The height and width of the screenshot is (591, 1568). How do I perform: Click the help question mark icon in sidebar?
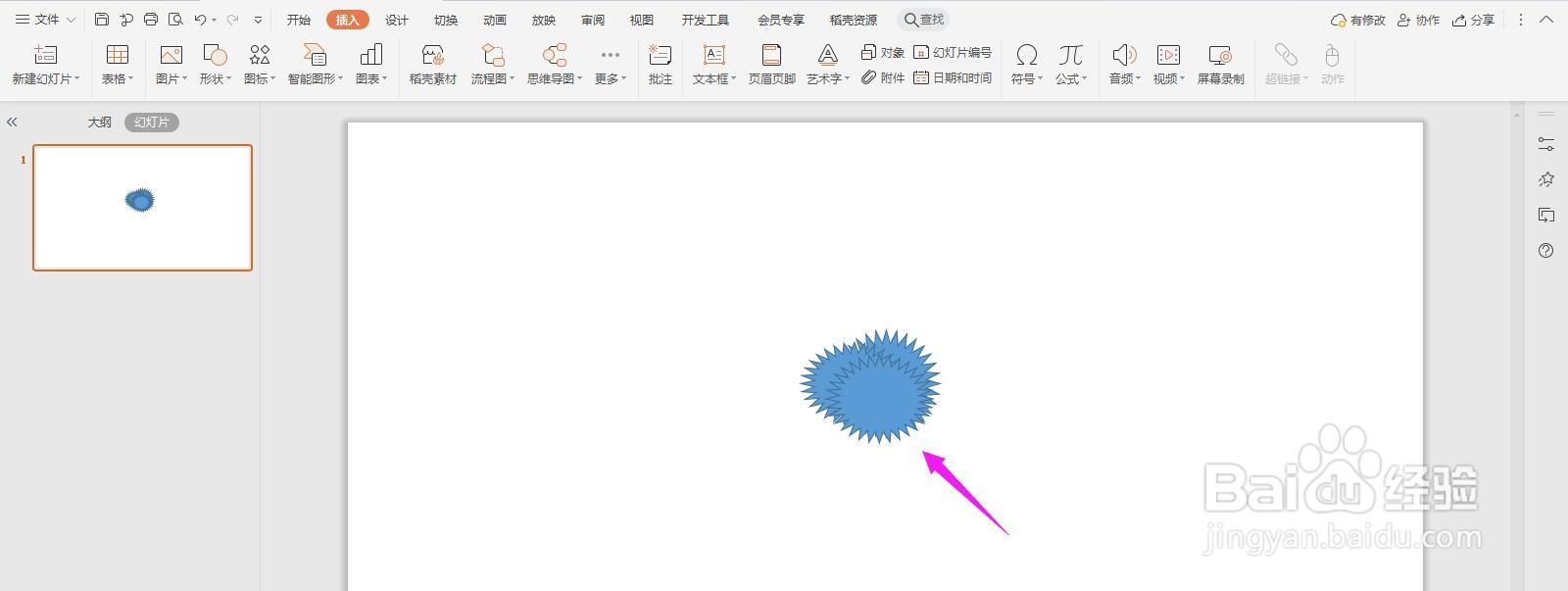1546,250
